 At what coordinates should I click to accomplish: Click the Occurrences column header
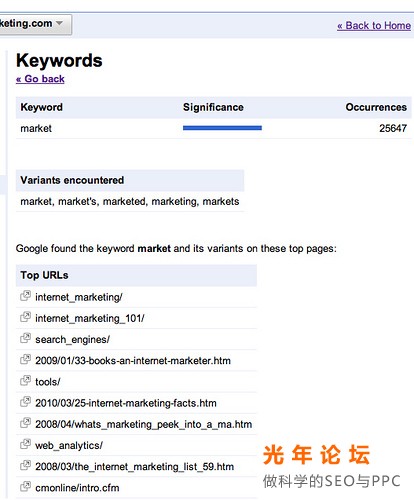coord(376,107)
